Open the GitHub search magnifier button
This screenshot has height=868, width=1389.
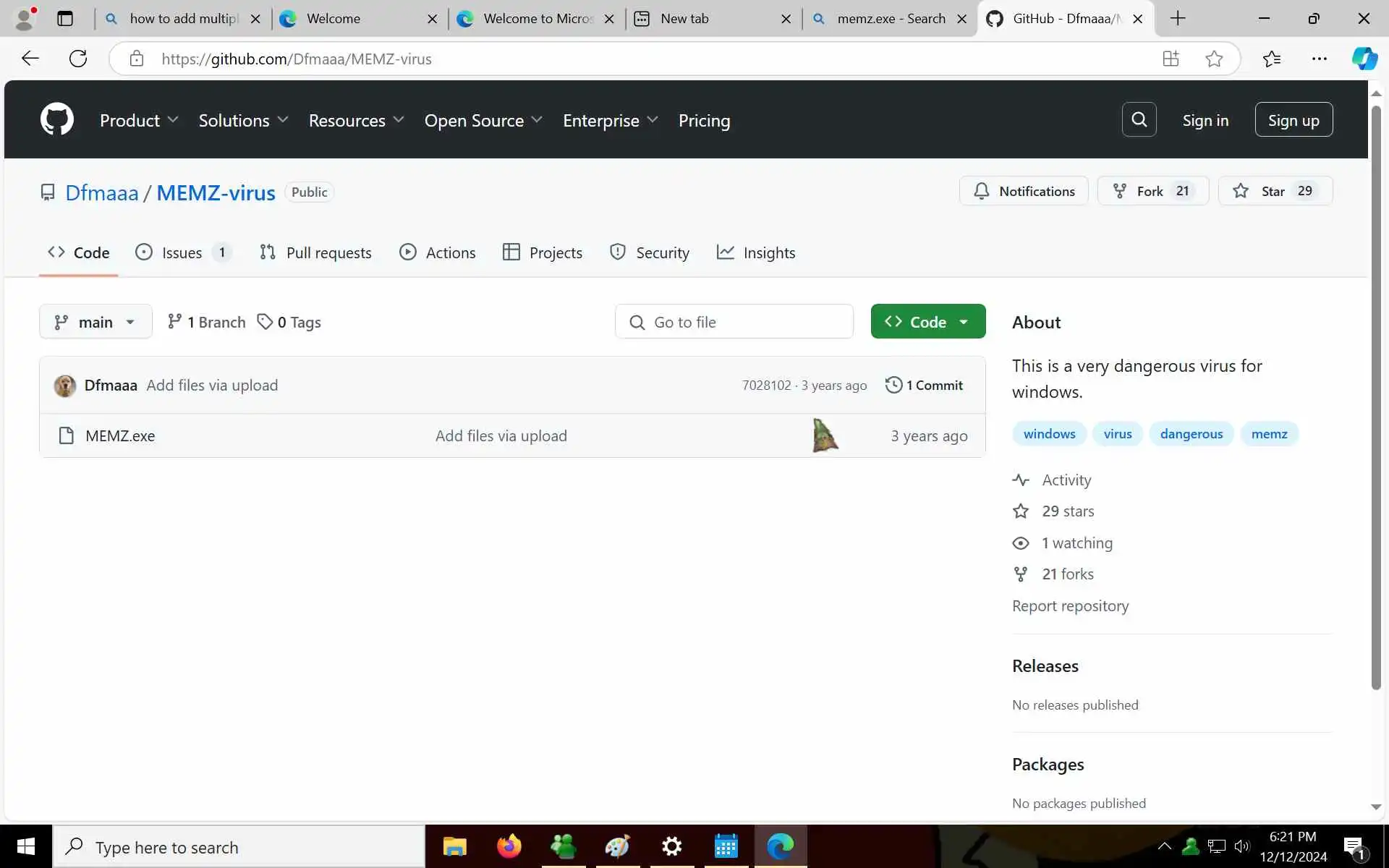click(1139, 119)
